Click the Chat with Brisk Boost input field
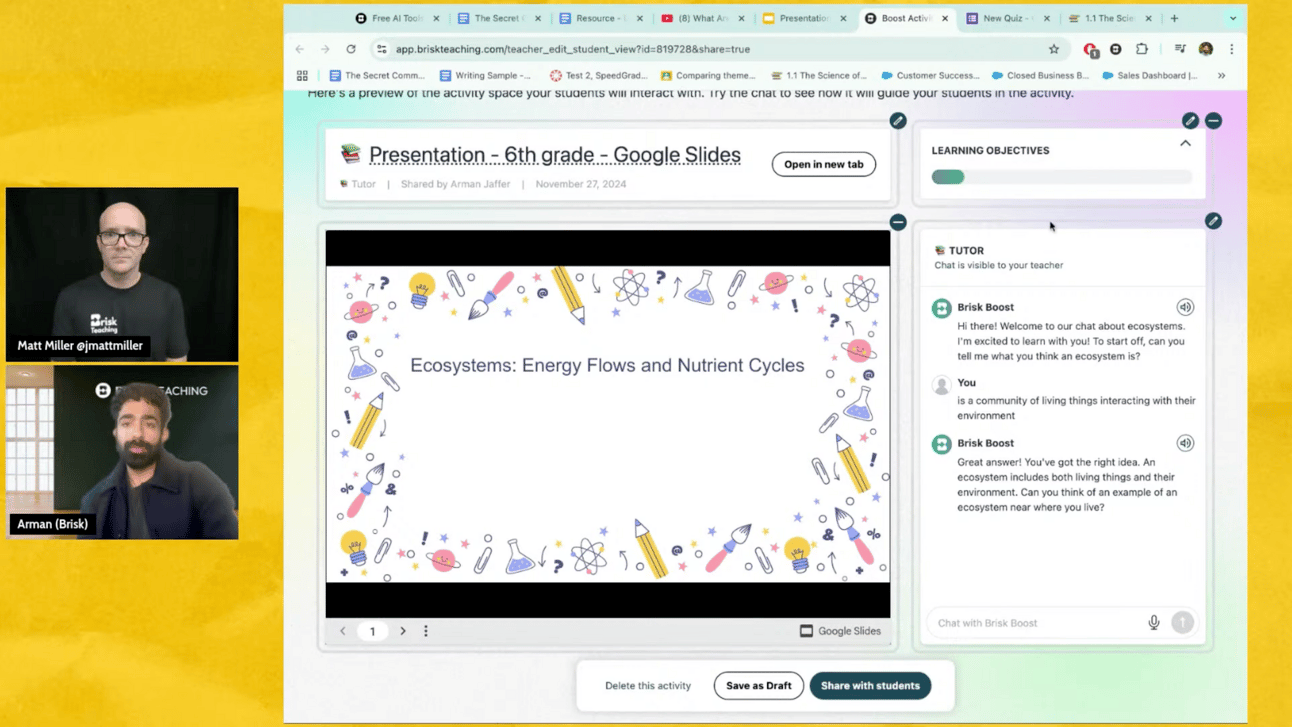 (x=1040, y=623)
